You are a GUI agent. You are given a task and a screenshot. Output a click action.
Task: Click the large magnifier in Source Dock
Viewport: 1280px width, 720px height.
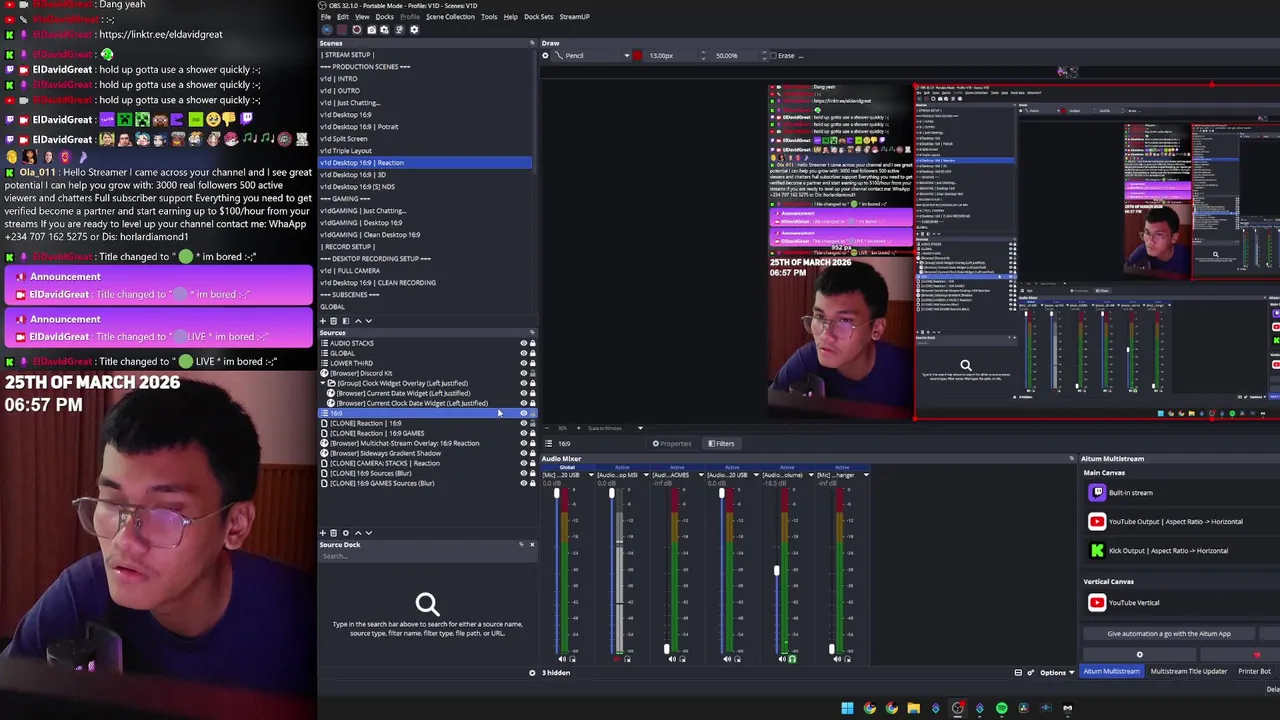pyautogui.click(x=427, y=603)
